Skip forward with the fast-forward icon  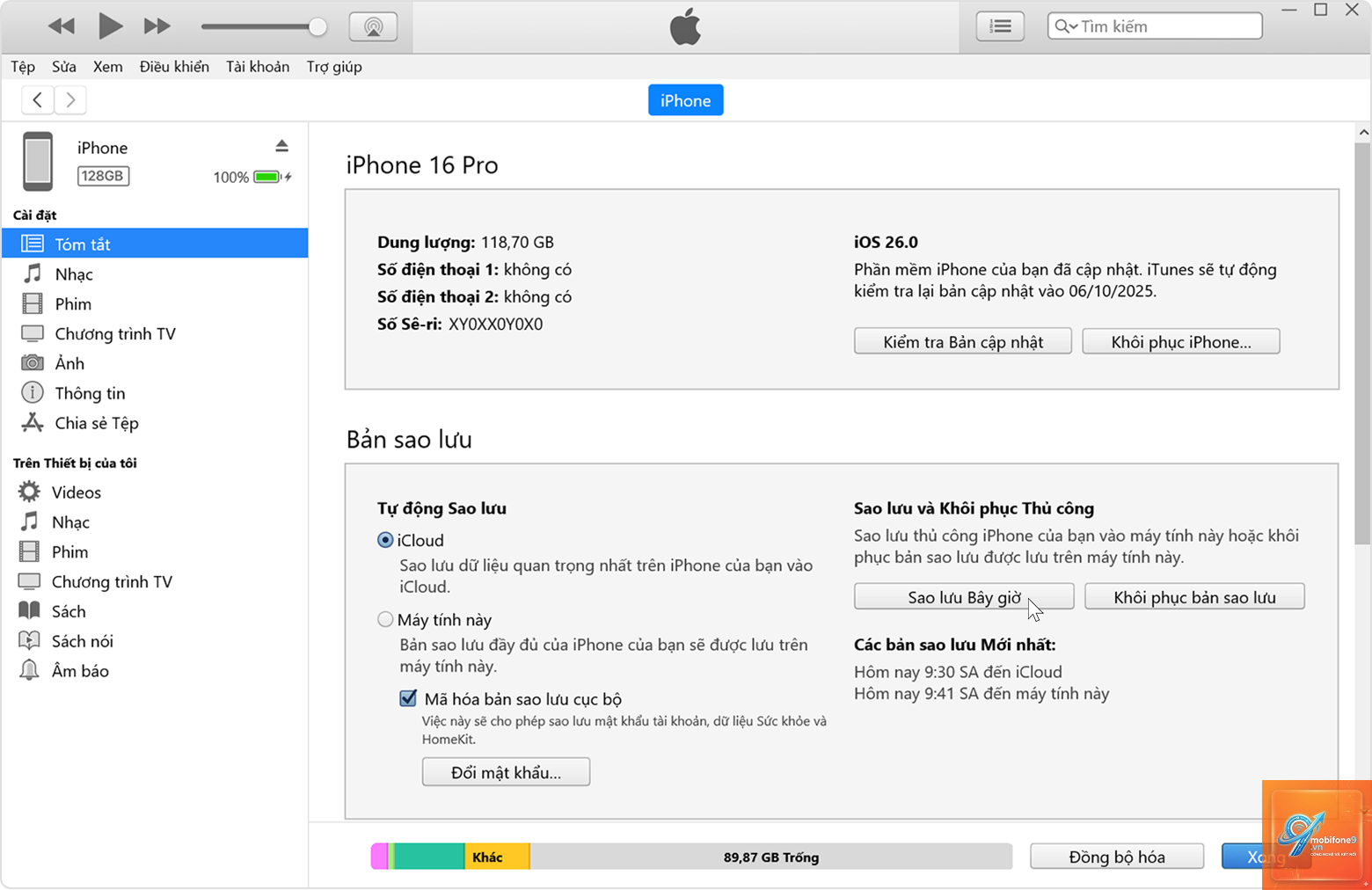click(157, 26)
